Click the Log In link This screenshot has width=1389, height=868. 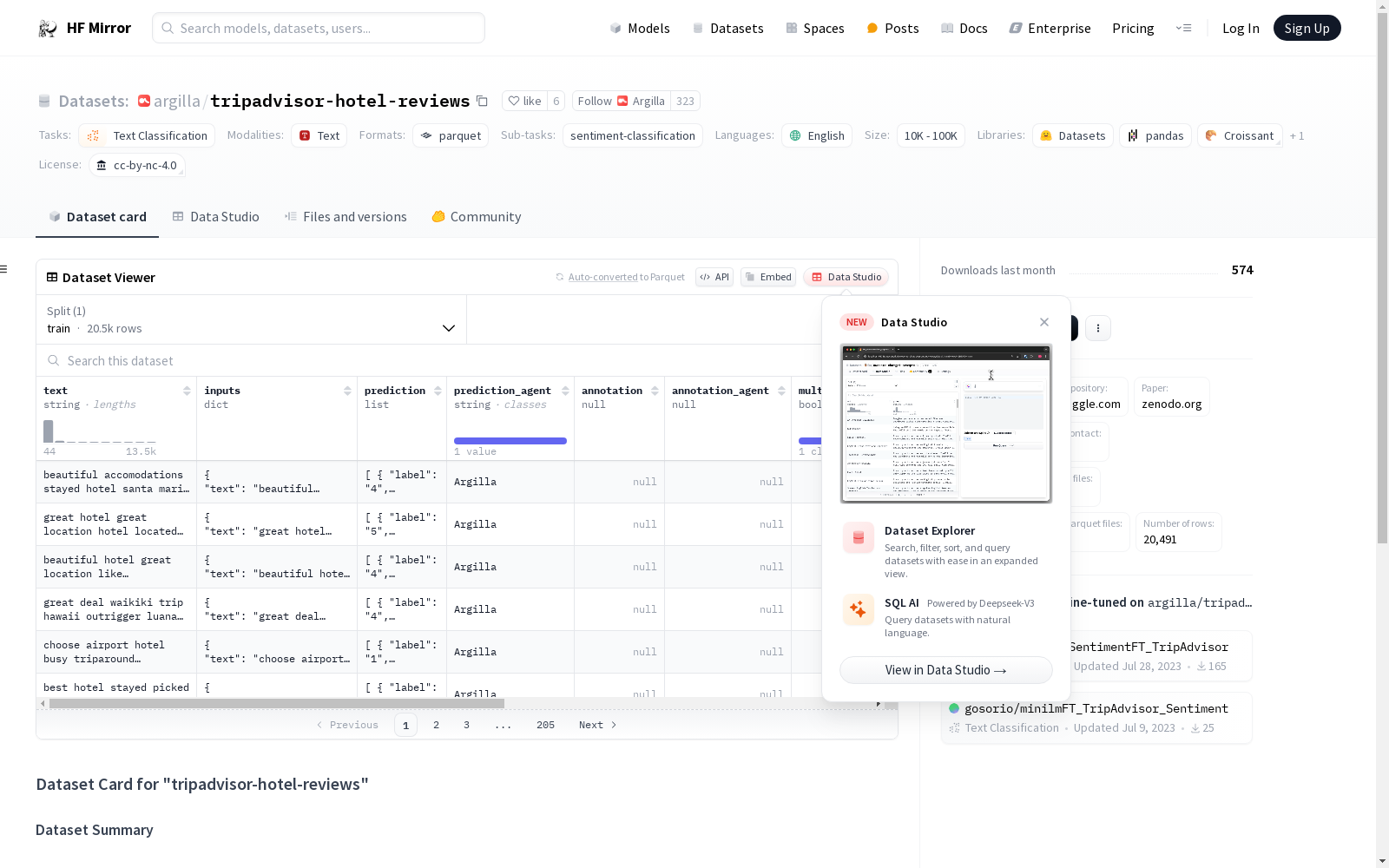coord(1241,29)
